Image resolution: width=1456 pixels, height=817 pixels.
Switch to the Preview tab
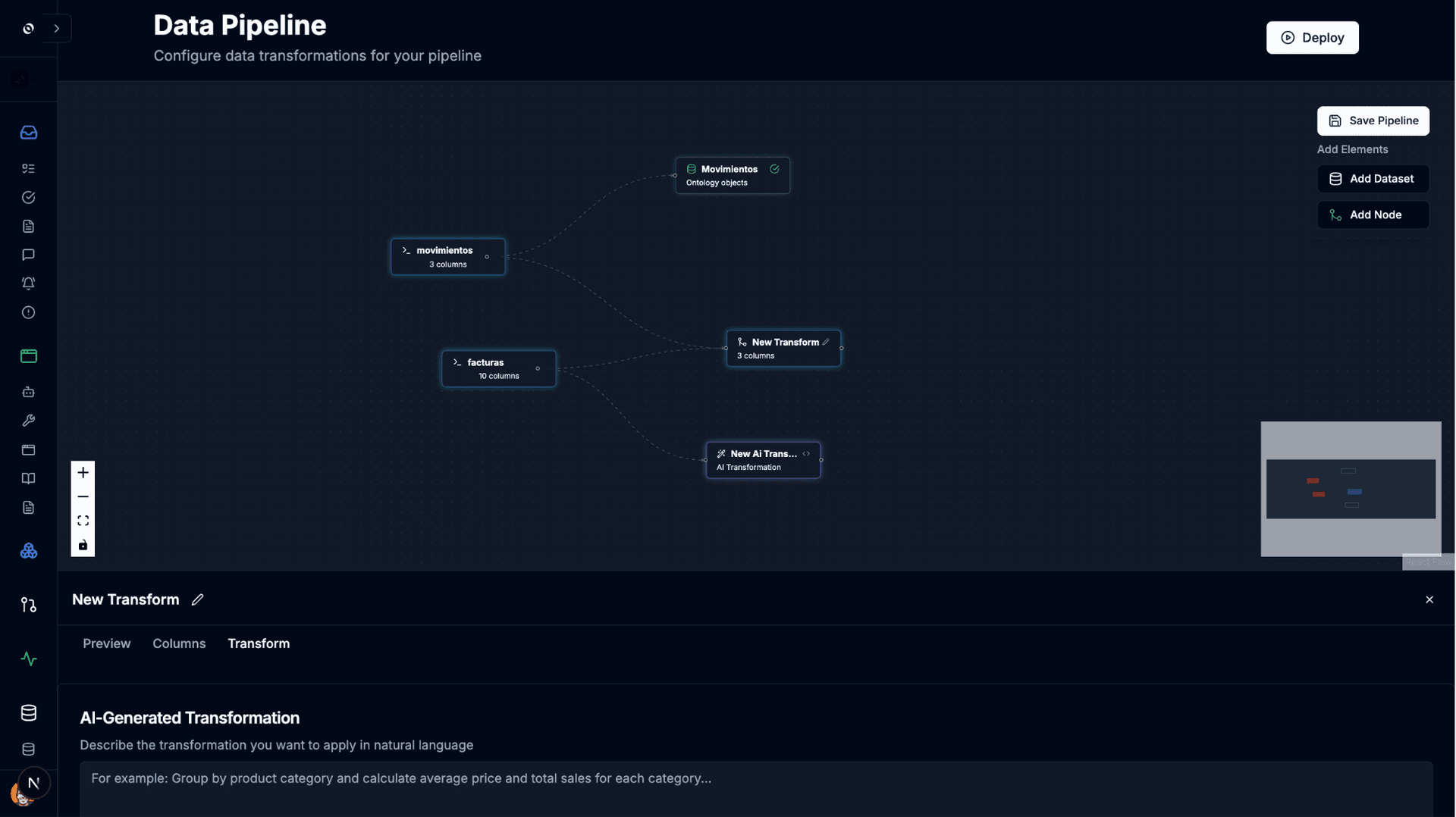pyautogui.click(x=106, y=643)
